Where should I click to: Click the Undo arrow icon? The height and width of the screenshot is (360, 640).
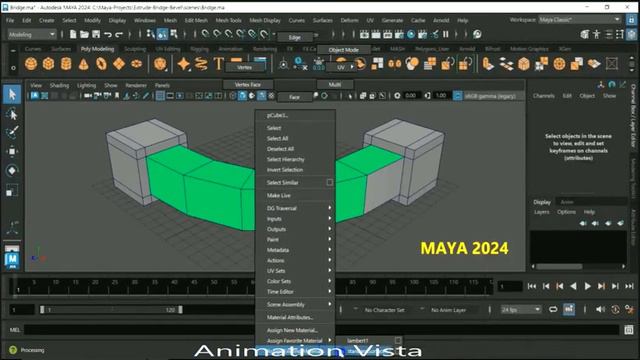pos(108,35)
